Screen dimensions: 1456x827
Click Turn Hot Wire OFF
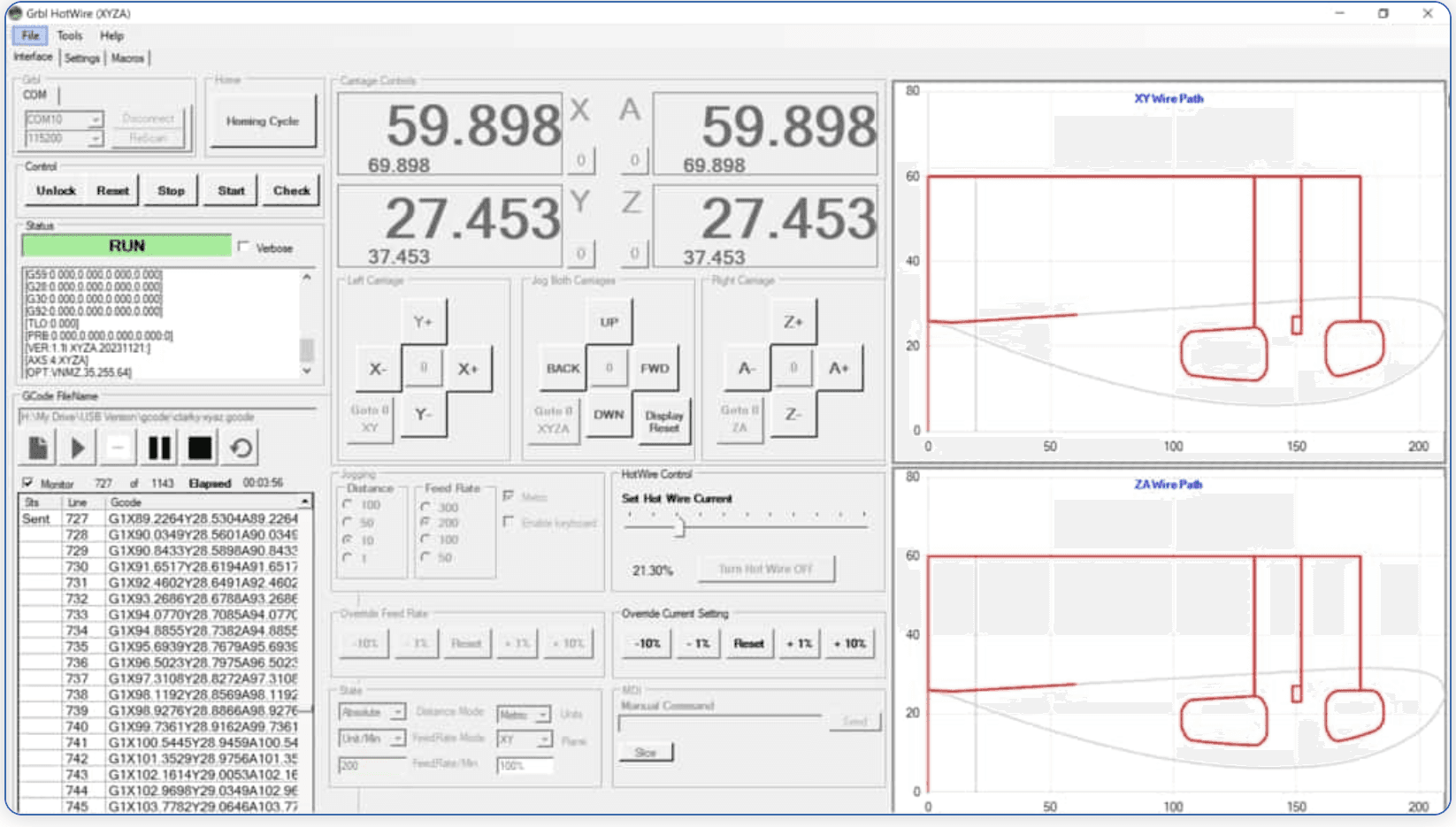(765, 569)
